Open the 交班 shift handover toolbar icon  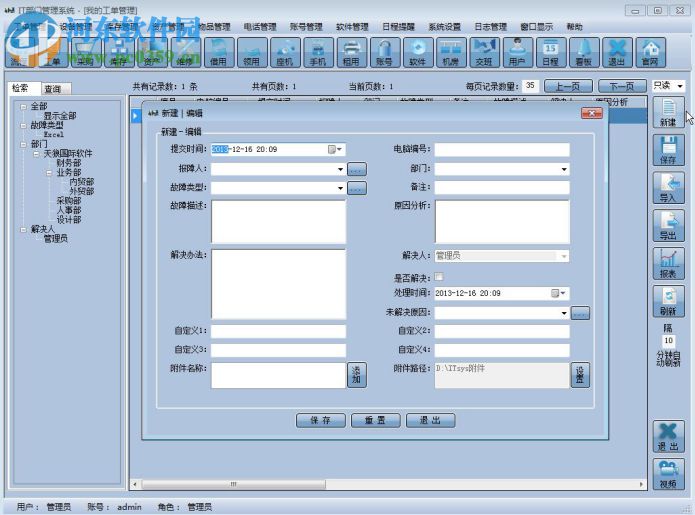pyautogui.click(x=484, y=53)
